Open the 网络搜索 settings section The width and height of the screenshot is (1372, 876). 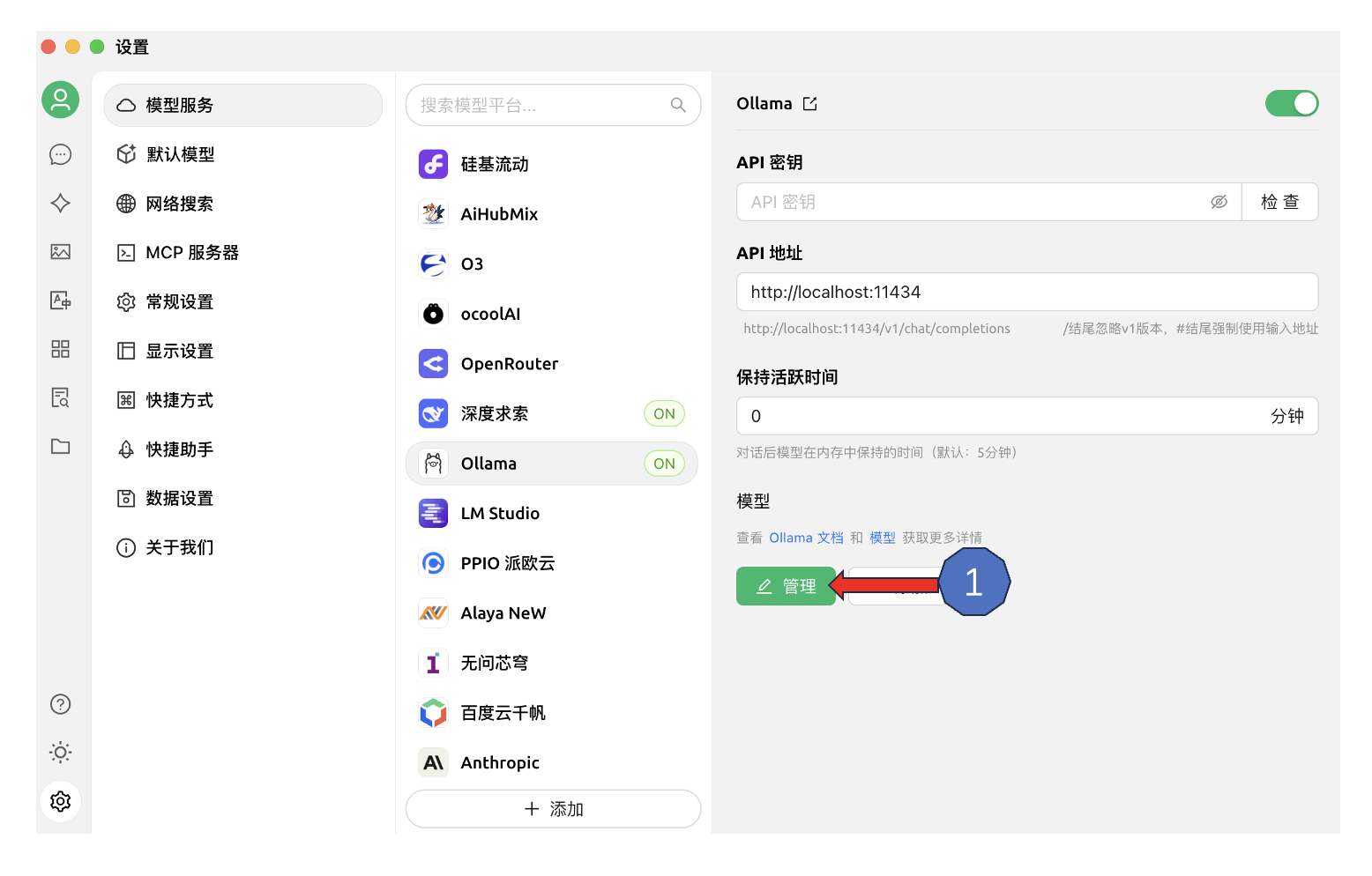(243, 204)
